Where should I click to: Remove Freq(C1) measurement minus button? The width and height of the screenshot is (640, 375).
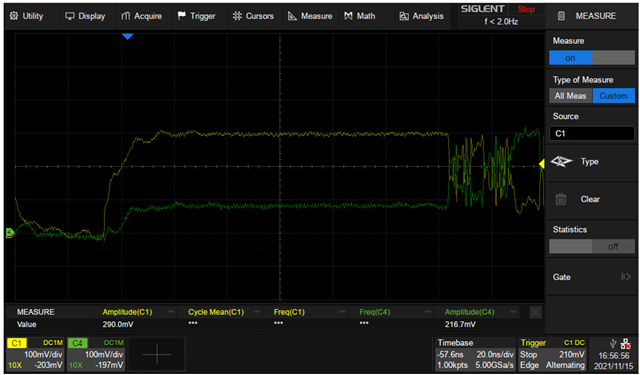click(342, 312)
